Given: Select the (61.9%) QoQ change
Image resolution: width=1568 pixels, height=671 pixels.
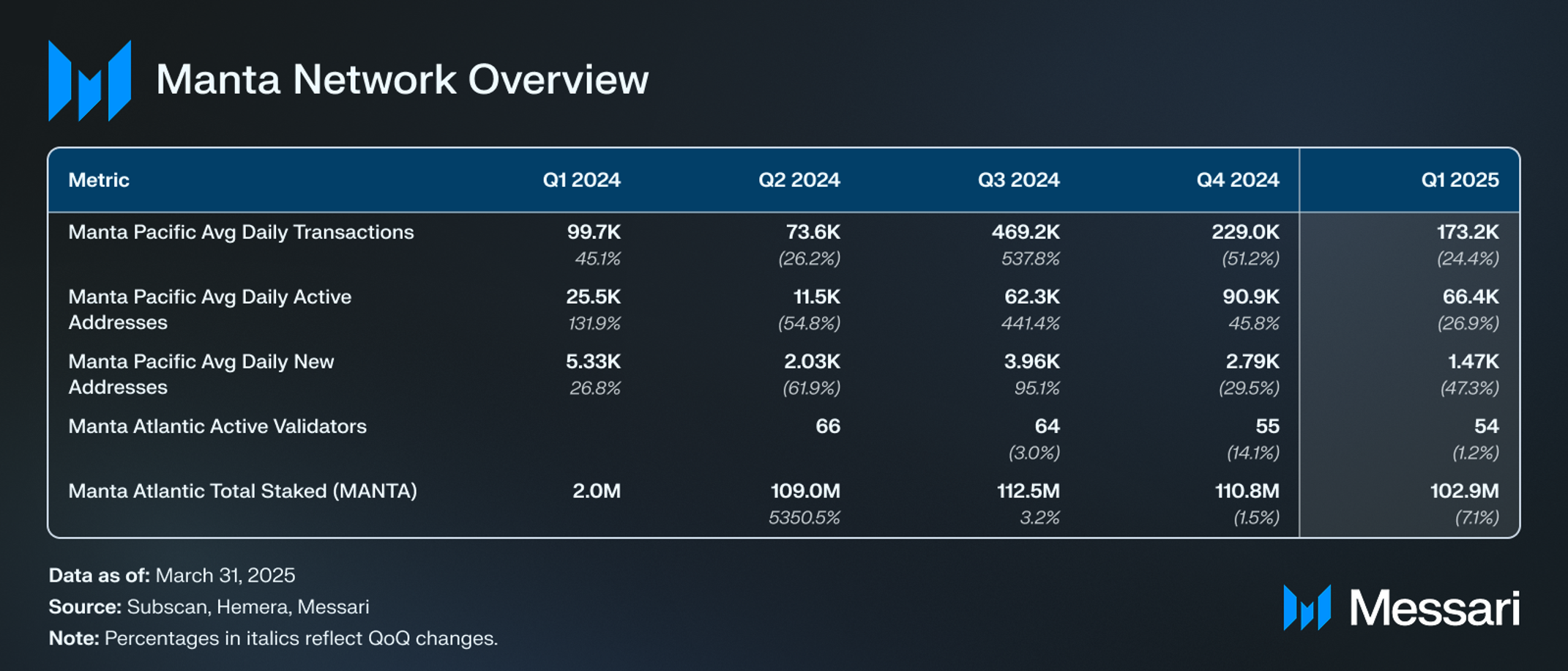Looking at the screenshot, I should point(811,388).
